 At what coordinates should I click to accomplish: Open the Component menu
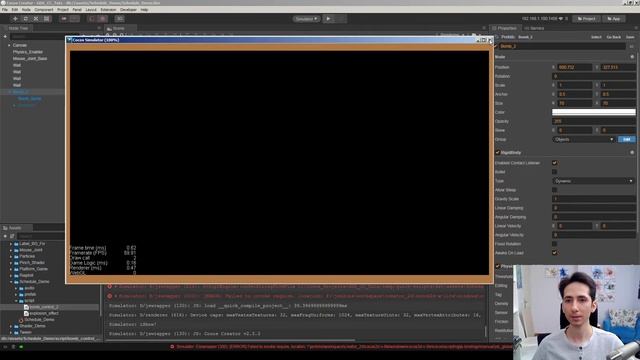tap(44, 9)
